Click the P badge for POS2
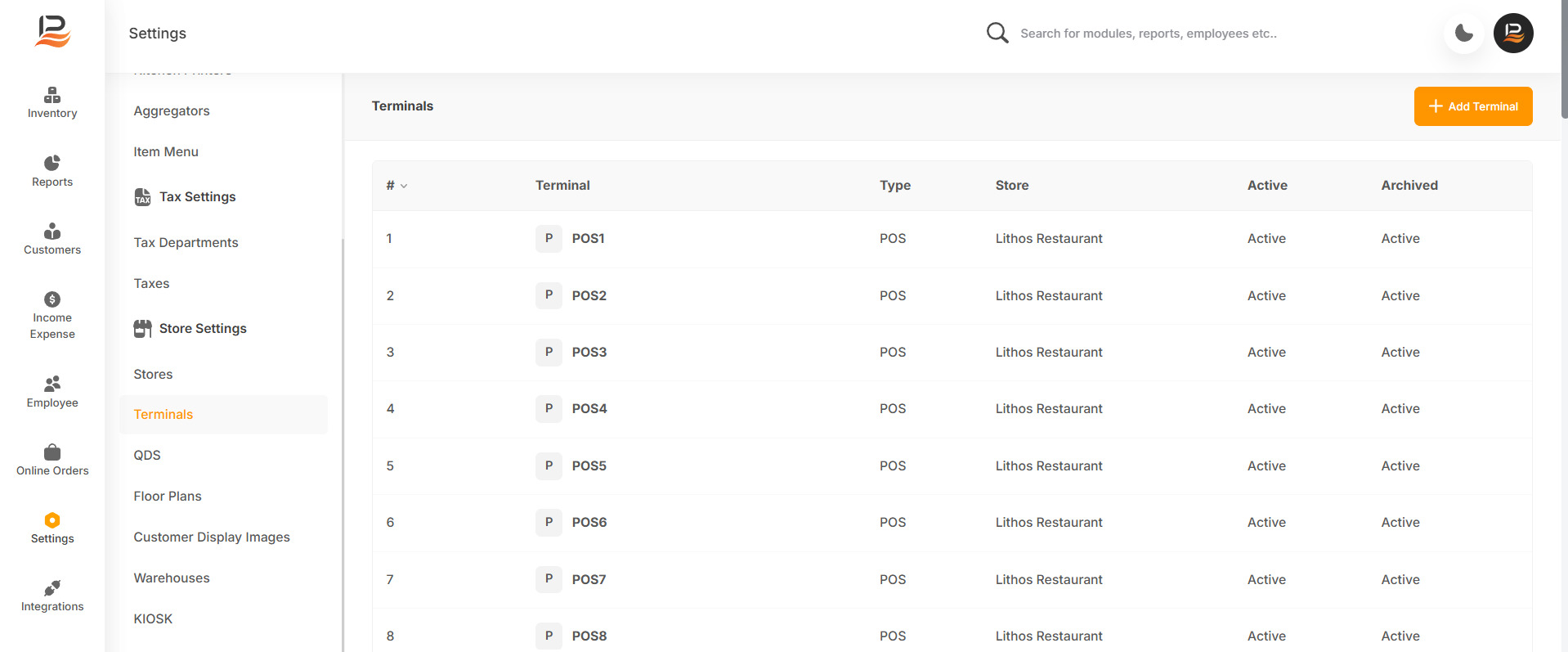The width and height of the screenshot is (1568, 652). click(x=549, y=295)
